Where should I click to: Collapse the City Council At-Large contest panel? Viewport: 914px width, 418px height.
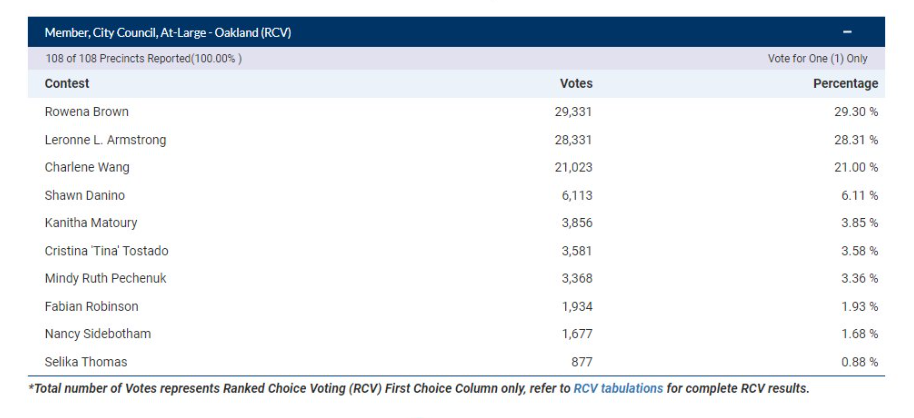pos(847,32)
